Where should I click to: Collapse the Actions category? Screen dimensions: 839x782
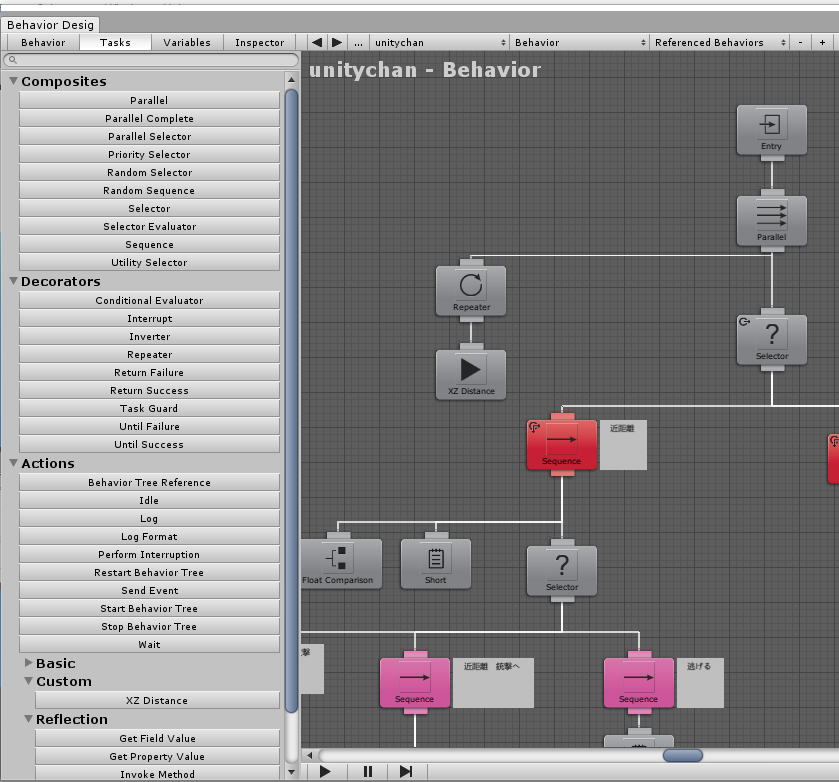14,463
